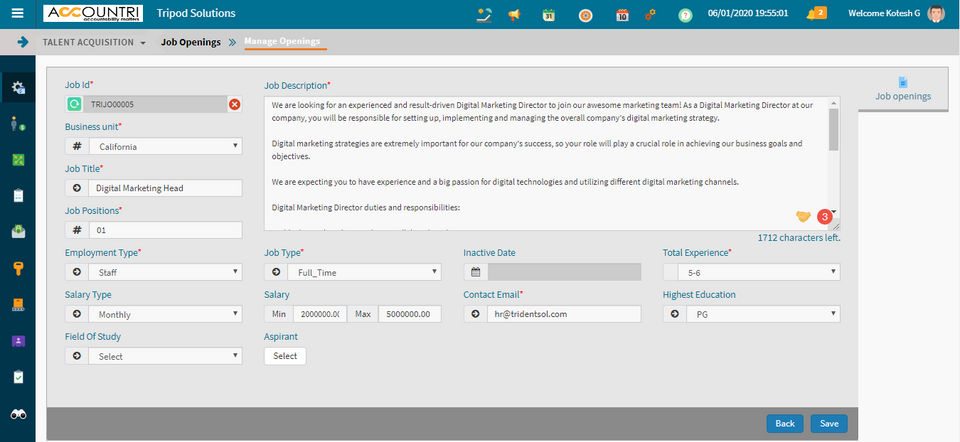
Task: Select the purple ID card sidebar icon
Action: (18, 341)
